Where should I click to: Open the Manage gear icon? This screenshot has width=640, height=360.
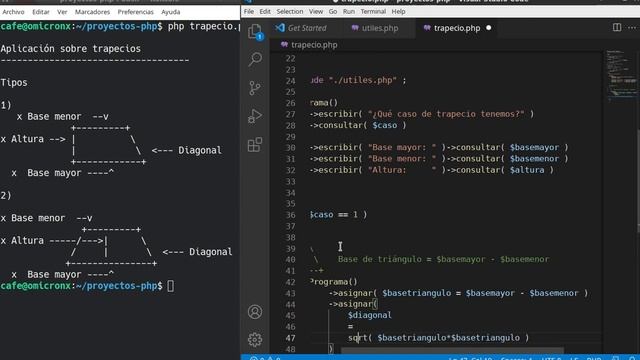coord(255,340)
